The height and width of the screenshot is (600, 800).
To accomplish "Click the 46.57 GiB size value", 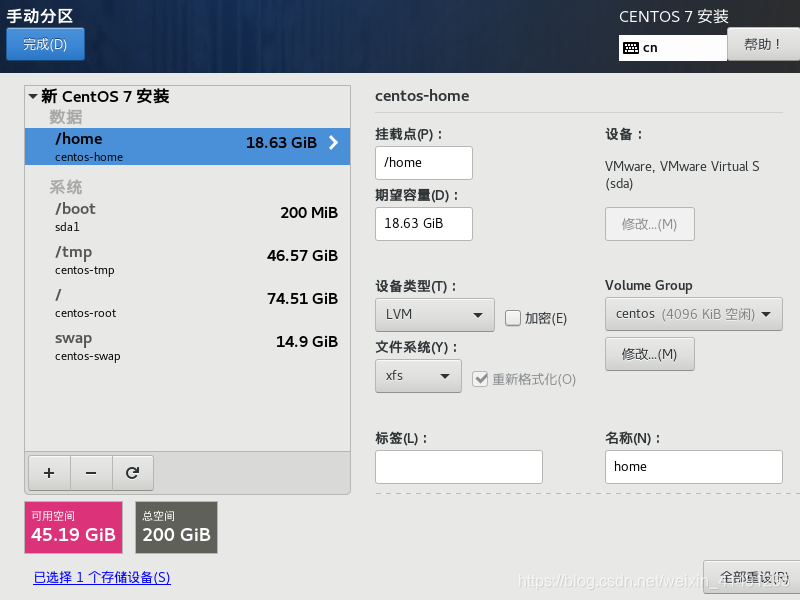I will coord(302,256).
